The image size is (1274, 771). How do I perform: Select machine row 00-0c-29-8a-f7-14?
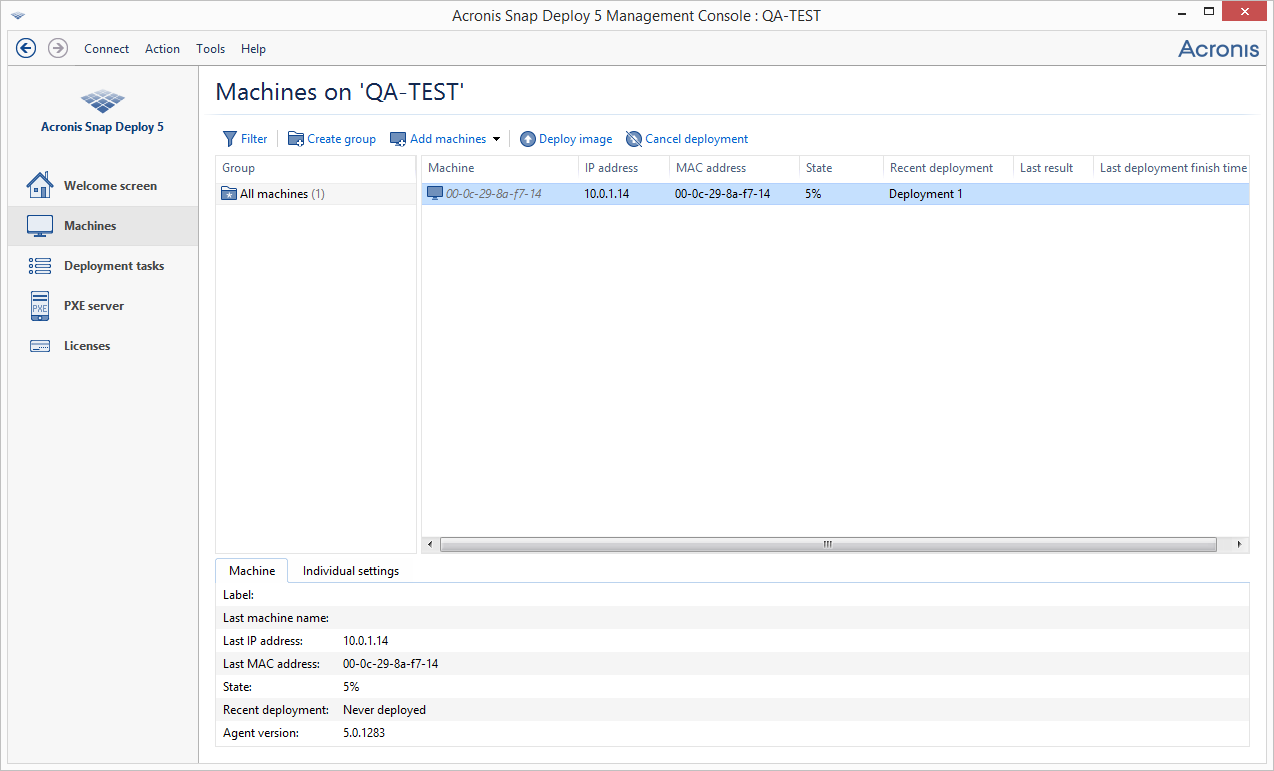coord(494,194)
